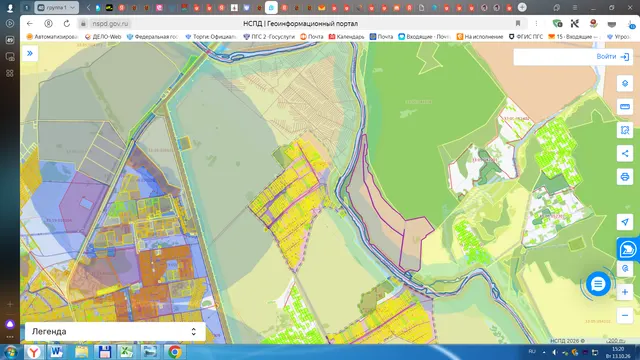Launch Yandex Browser from the taskbar
Image resolution: width=640 pixels, height=360 pixels.
[x=34, y=352]
